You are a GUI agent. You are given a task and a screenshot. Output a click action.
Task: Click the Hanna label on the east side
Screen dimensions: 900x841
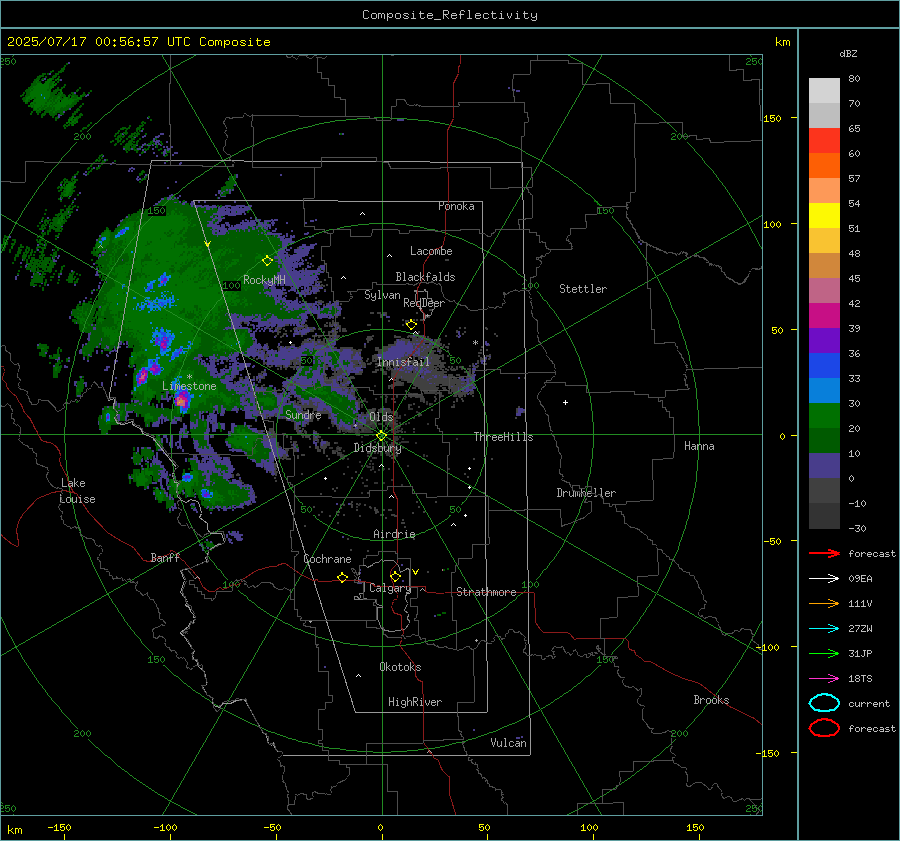(699, 446)
